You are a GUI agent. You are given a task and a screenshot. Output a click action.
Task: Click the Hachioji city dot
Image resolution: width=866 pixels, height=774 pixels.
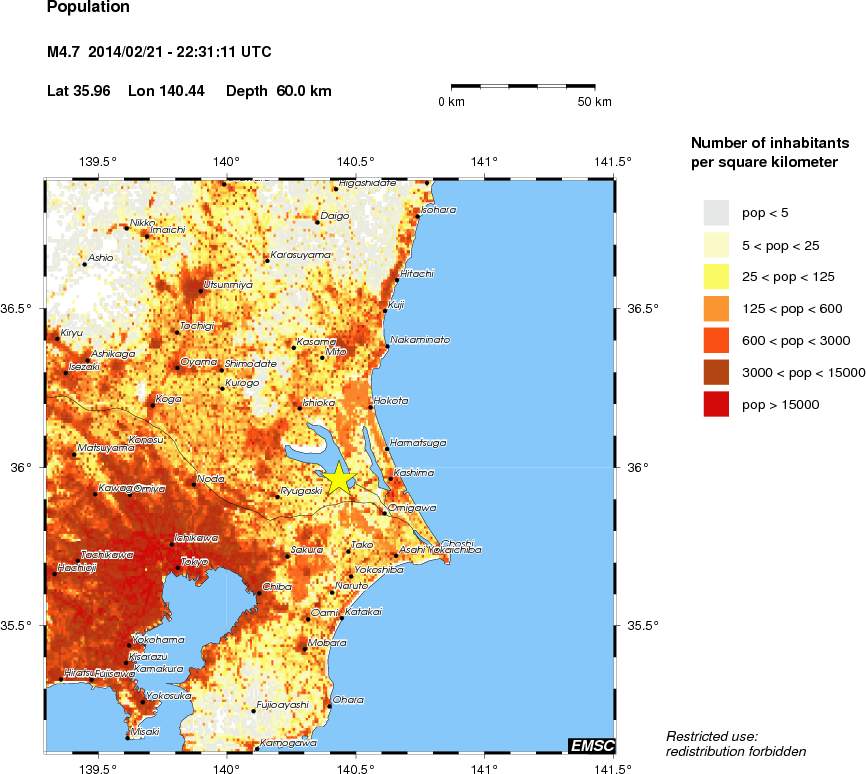tap(53, 573)
